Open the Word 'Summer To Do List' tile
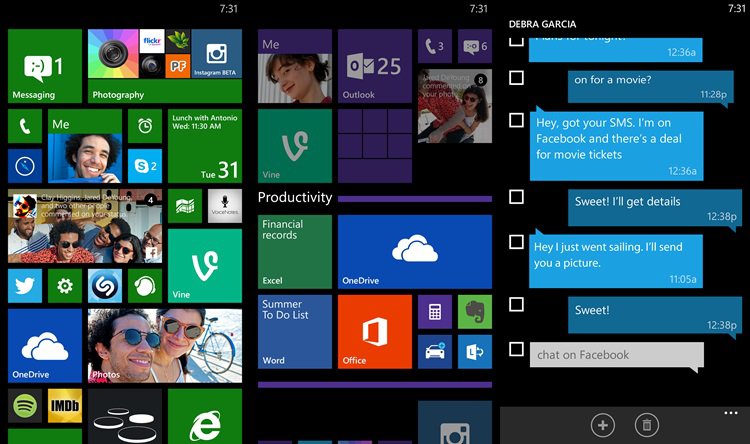The image size is (750, 444). 295,332
